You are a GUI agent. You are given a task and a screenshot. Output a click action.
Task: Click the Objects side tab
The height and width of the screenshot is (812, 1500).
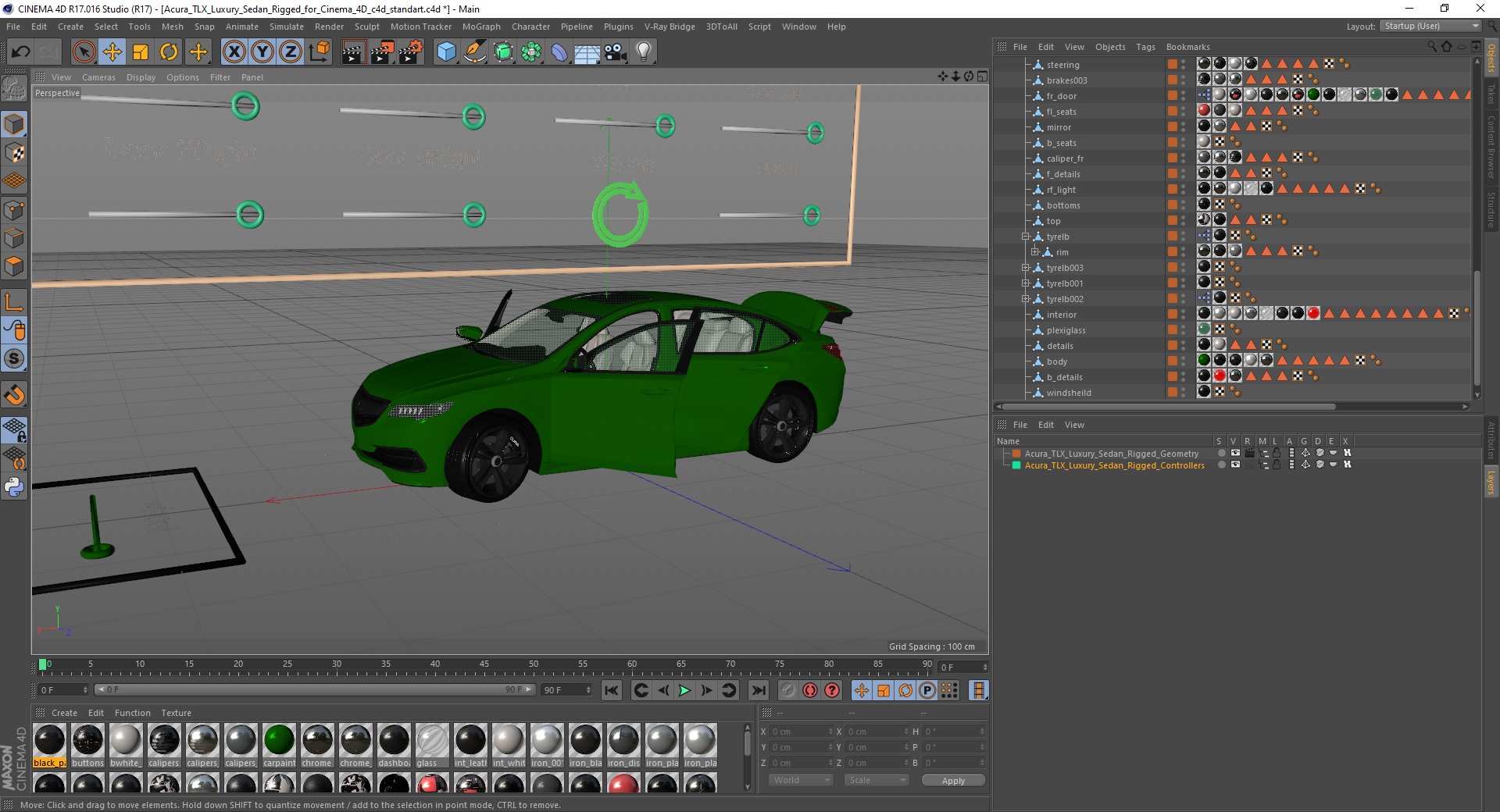click(x=1491, y=59)
